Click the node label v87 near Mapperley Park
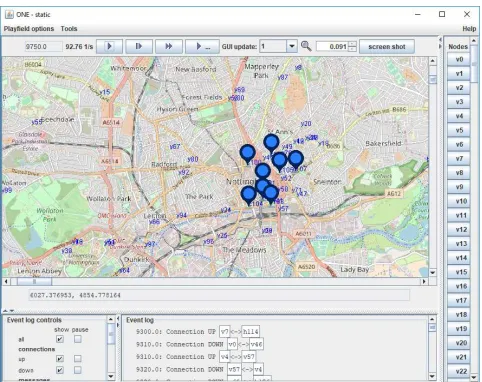Viewport: 482px width, 382px height. (x=282, y=77)
